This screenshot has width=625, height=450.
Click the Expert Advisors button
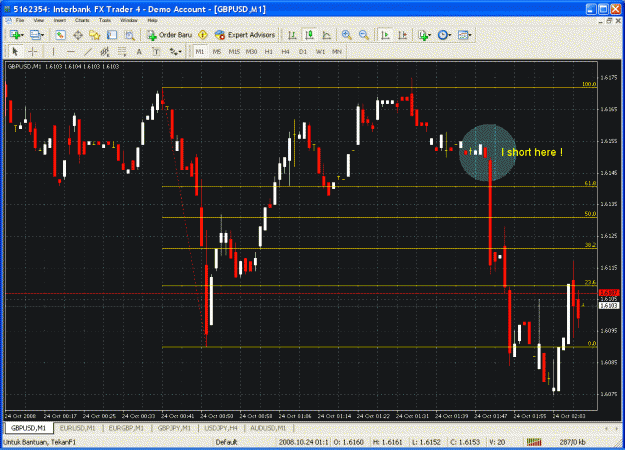coord(245,35)
